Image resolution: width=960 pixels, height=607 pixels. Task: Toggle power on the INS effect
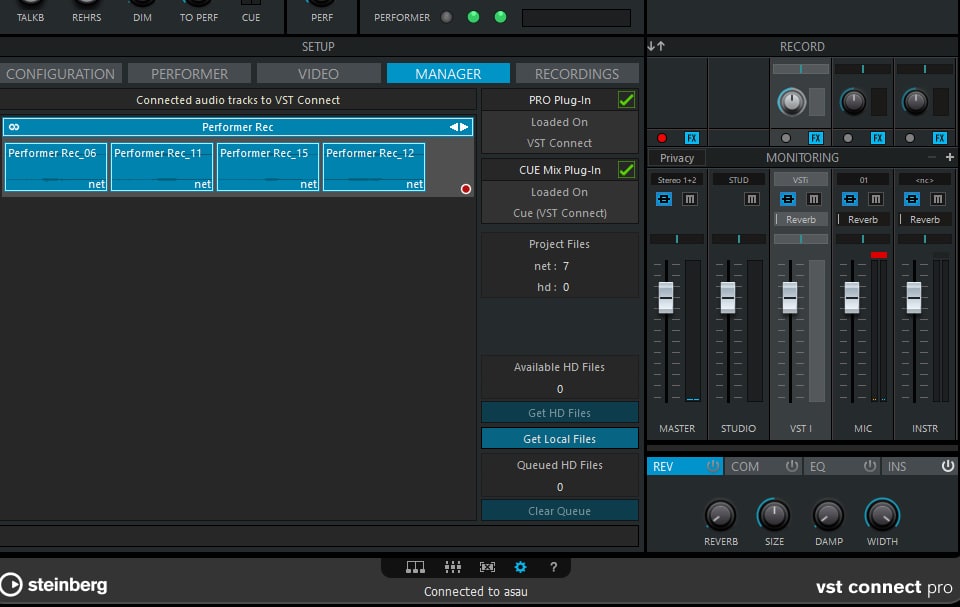[x=947, y=466]
